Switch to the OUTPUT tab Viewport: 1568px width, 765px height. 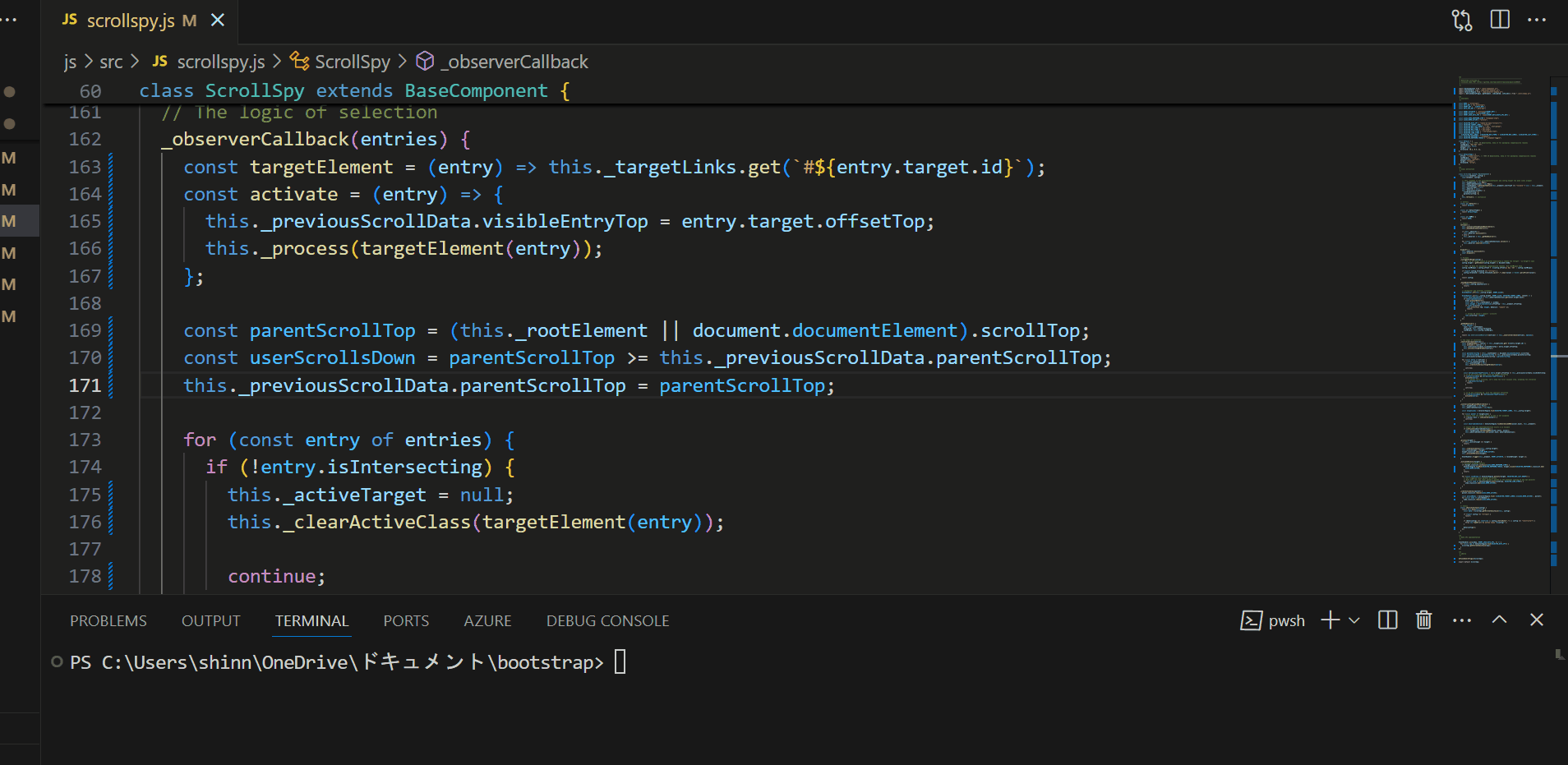(211, 621)
